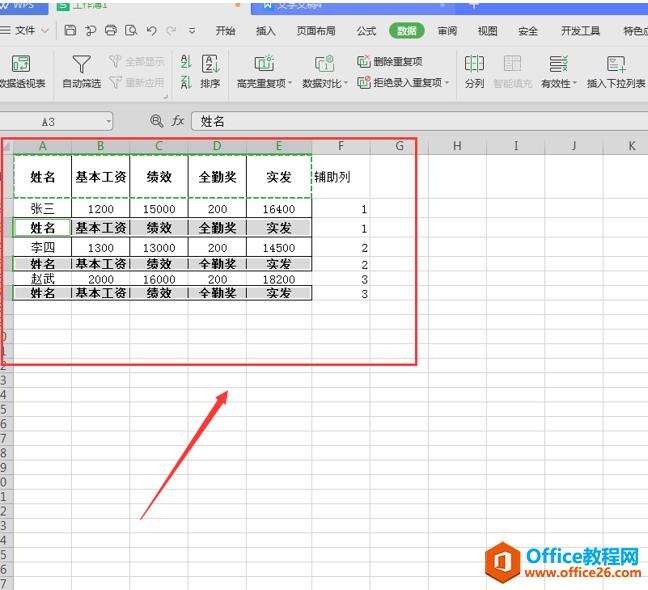Click the formula bar showing 姓名
The height and width of the screenshot is (590, 648).
(419, 121)
